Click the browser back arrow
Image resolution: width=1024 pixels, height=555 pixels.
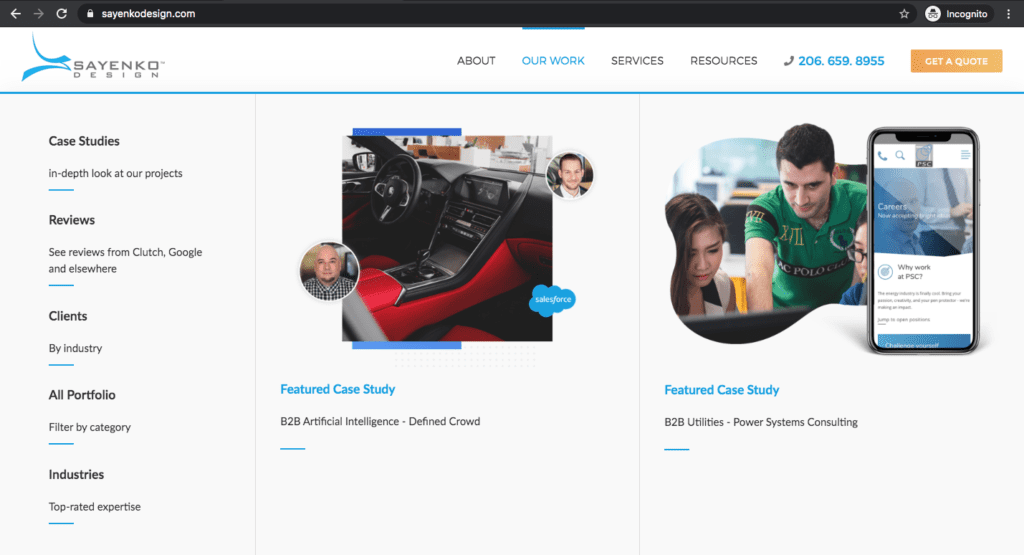[x=15, y=14]
